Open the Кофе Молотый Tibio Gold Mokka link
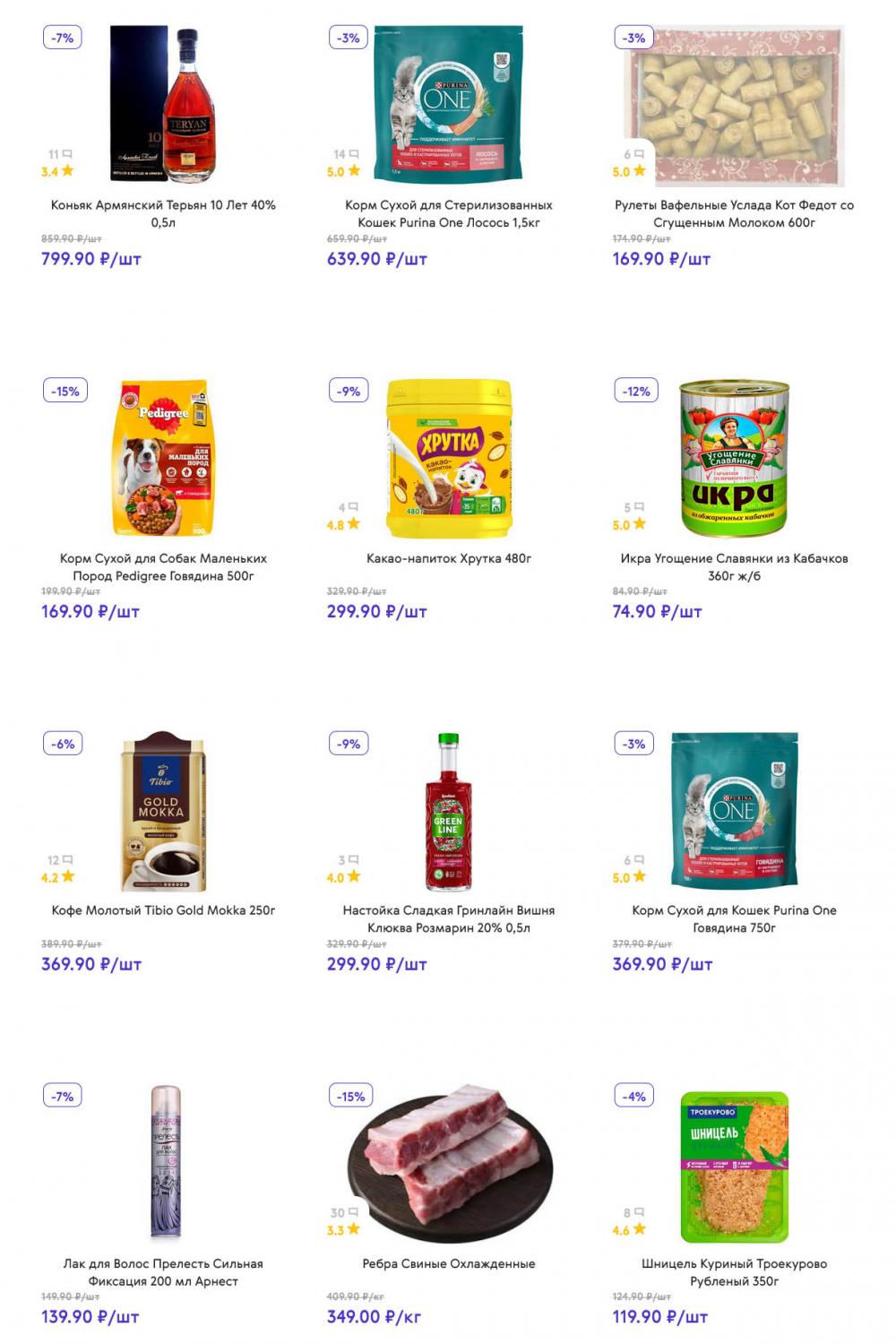896x1344 pixels. pyautogui.click(x=163, y=910)
